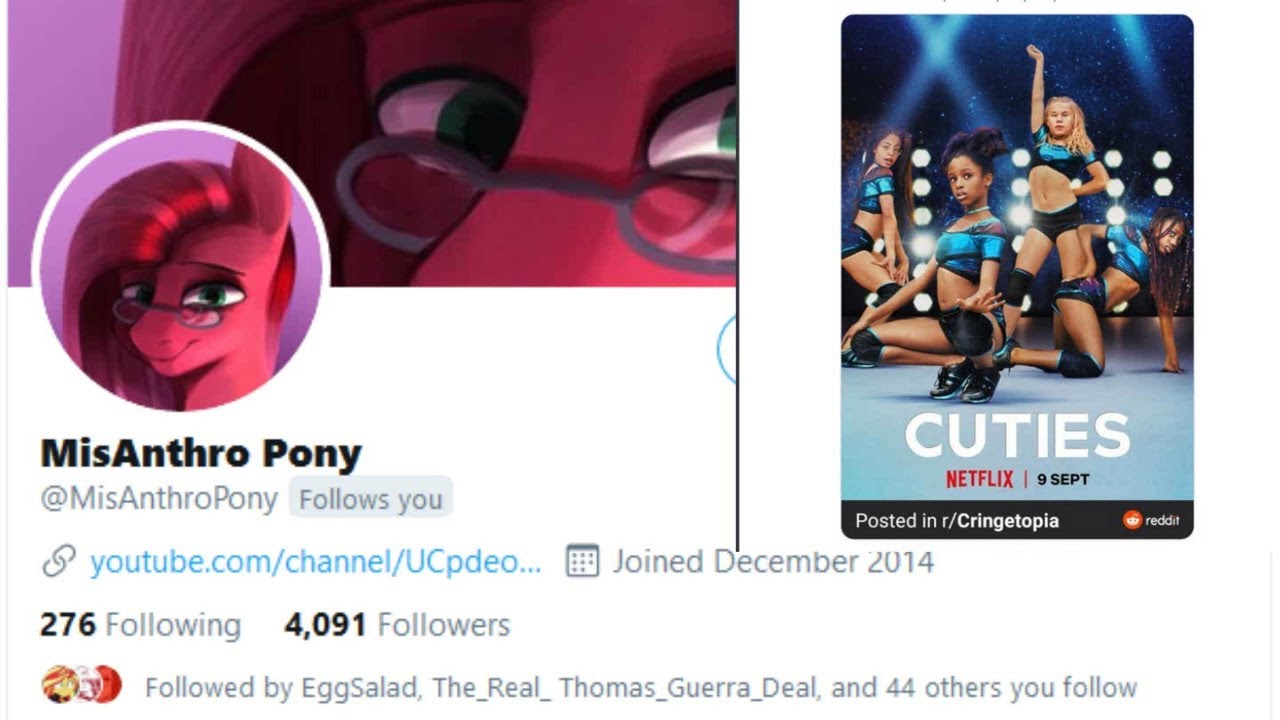Click the 'Joined December 2014' text
1280x720 pixels.
(x=773, y=561)
